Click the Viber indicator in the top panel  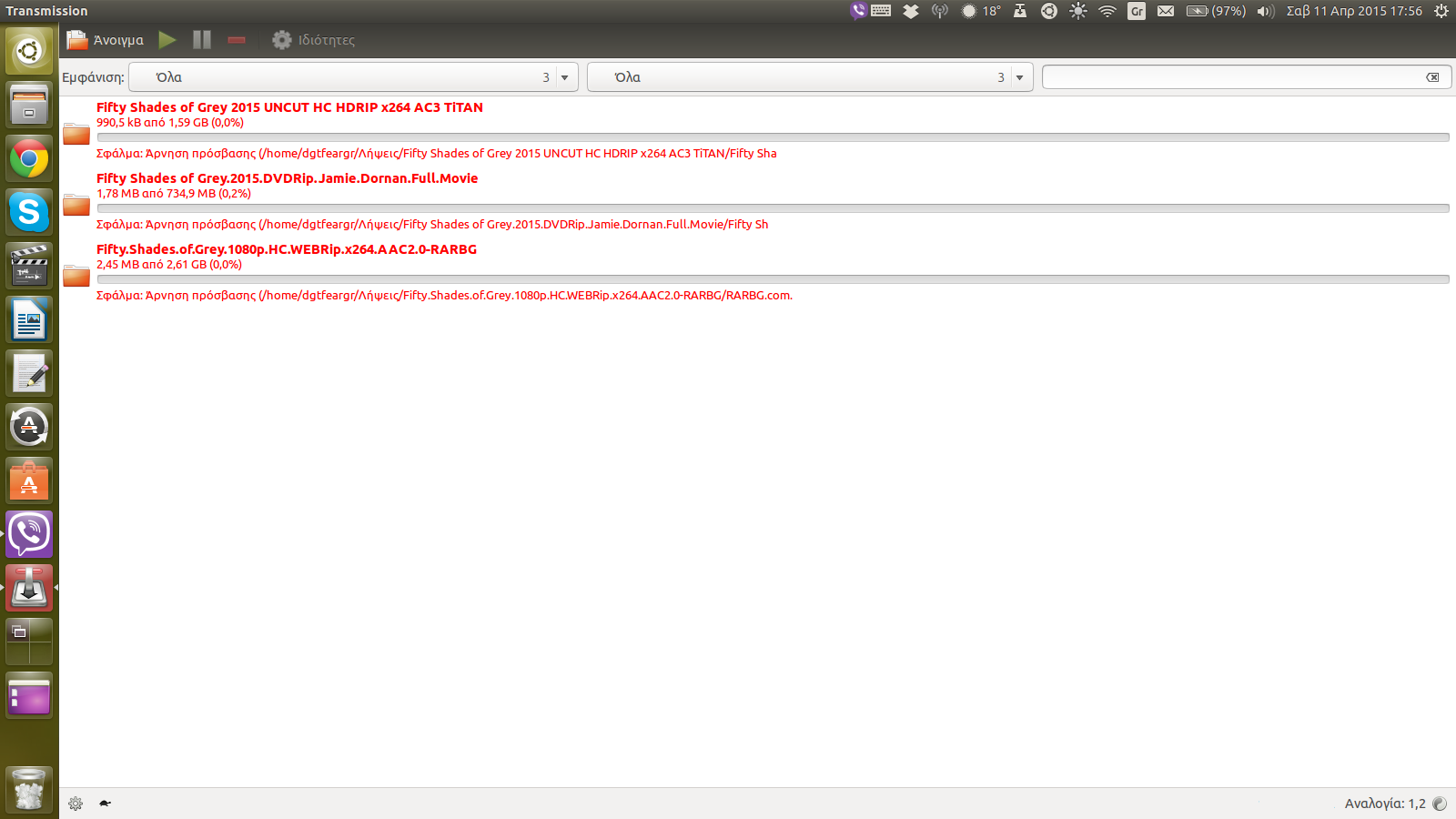(858, 11)
